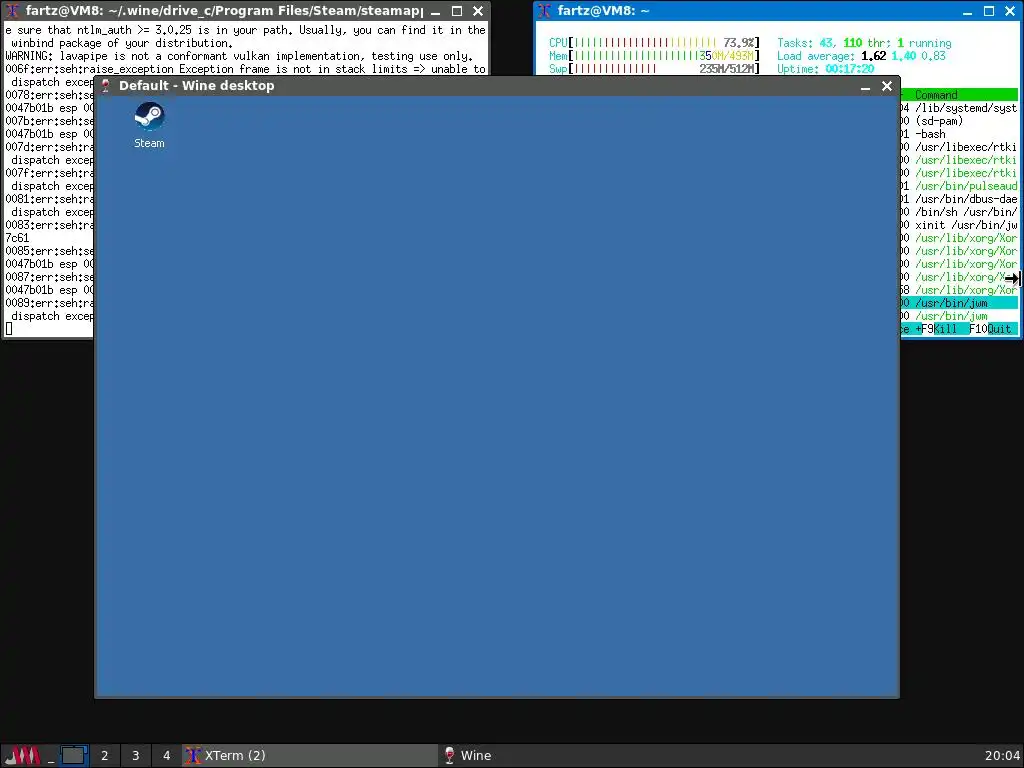Open the JWM start menu logo

[22, 756]
